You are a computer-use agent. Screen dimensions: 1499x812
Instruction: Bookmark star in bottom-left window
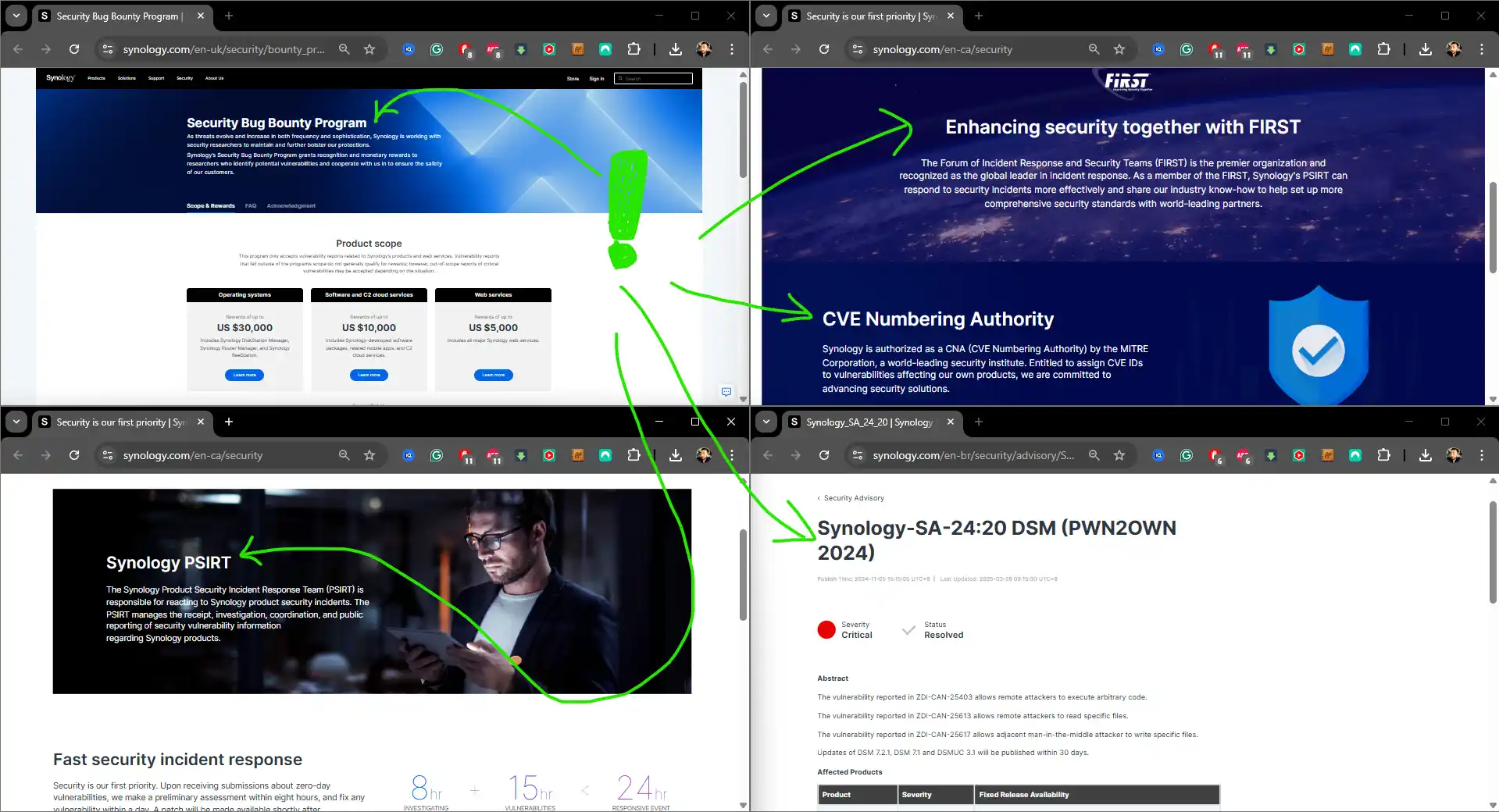[x=369, y=455]
